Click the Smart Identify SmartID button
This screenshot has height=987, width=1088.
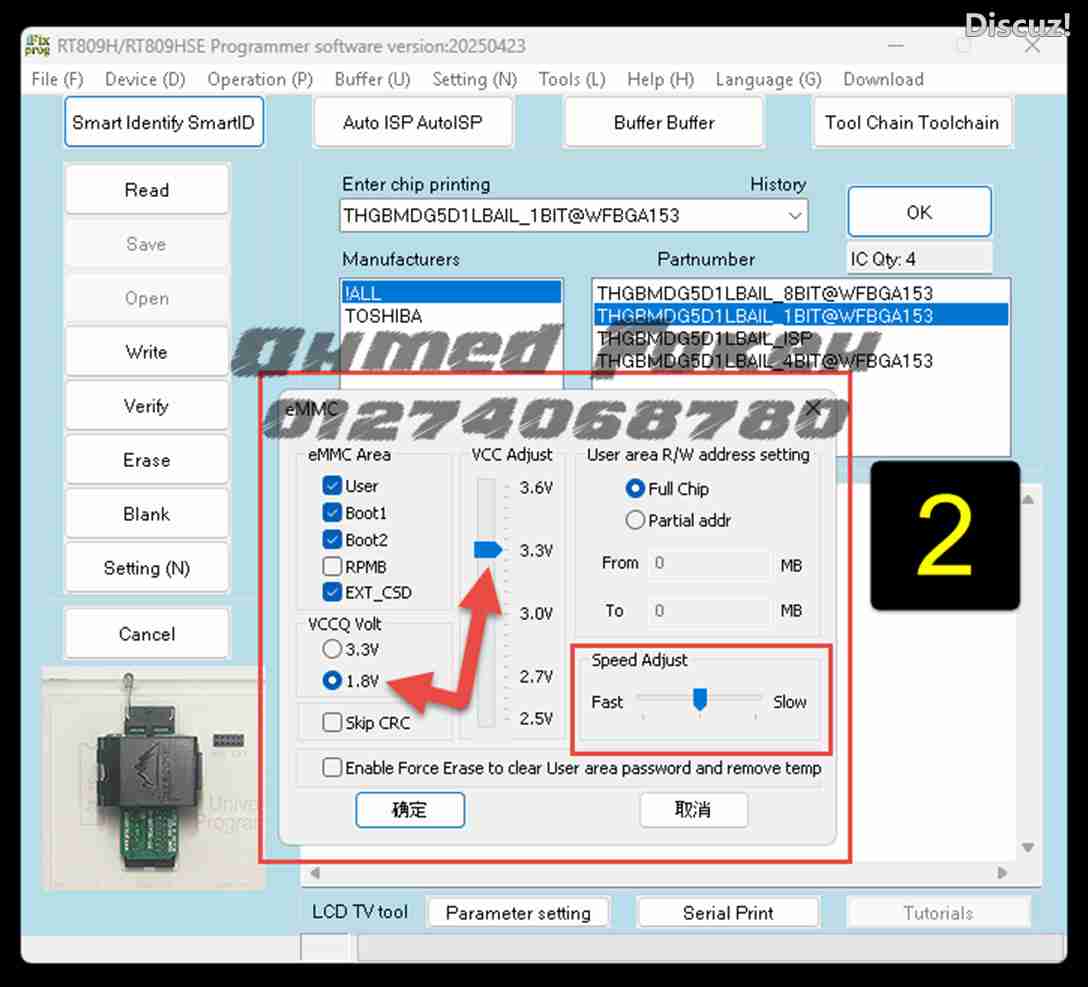click(x=164, y=122)
